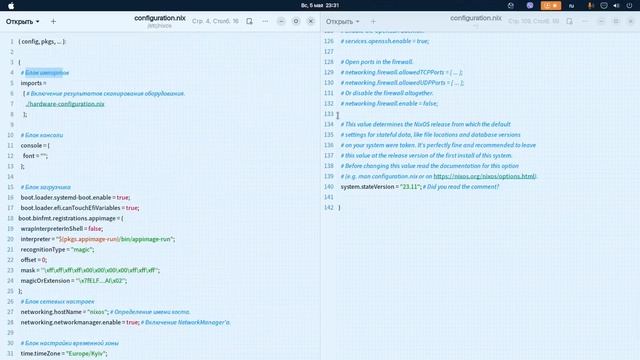Click the line 'console = {'
Screen dimensions: 640x360
pyautogui.click(x=35, y=145)
